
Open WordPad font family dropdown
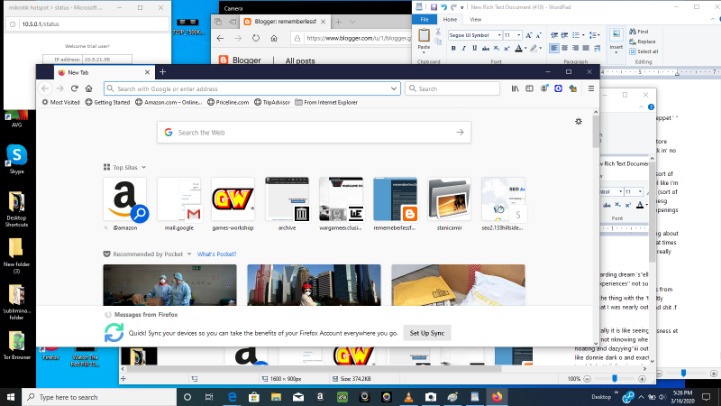pyautogui.click(x=499, y=35)
